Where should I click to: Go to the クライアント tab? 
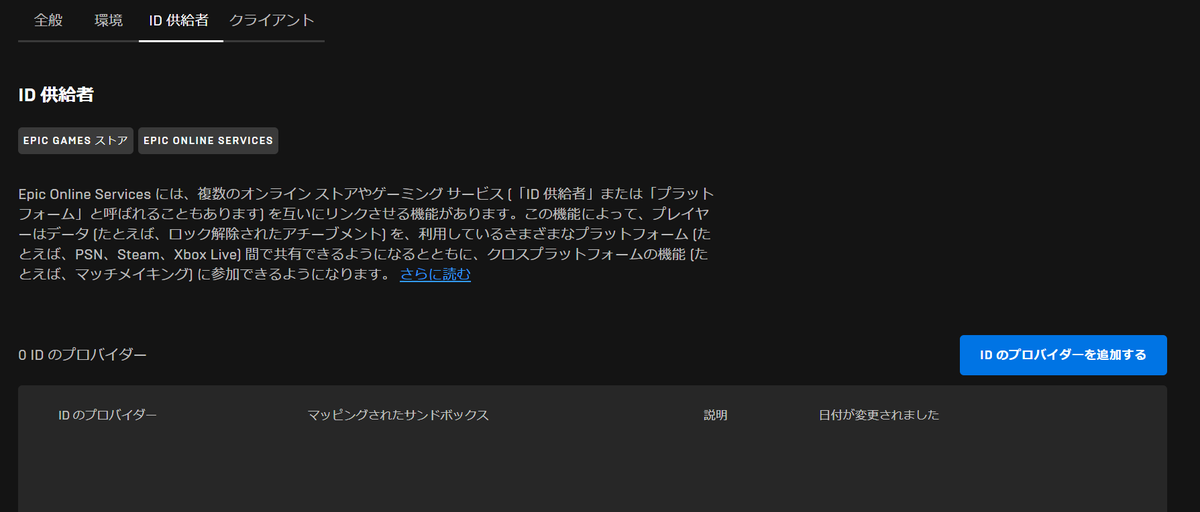pyautogui.click(x=271, y=20)
